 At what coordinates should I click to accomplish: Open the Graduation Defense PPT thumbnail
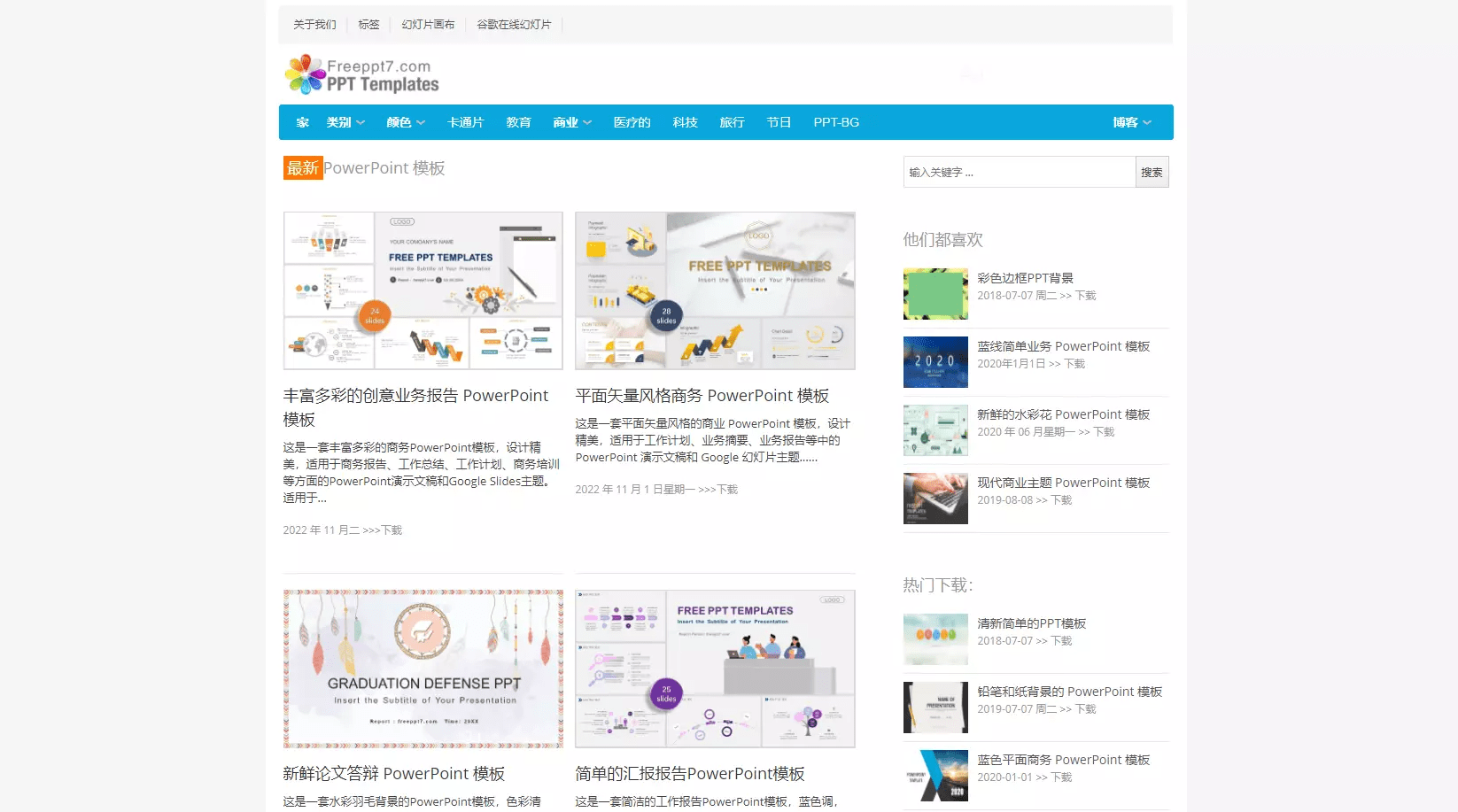point(423,669)
